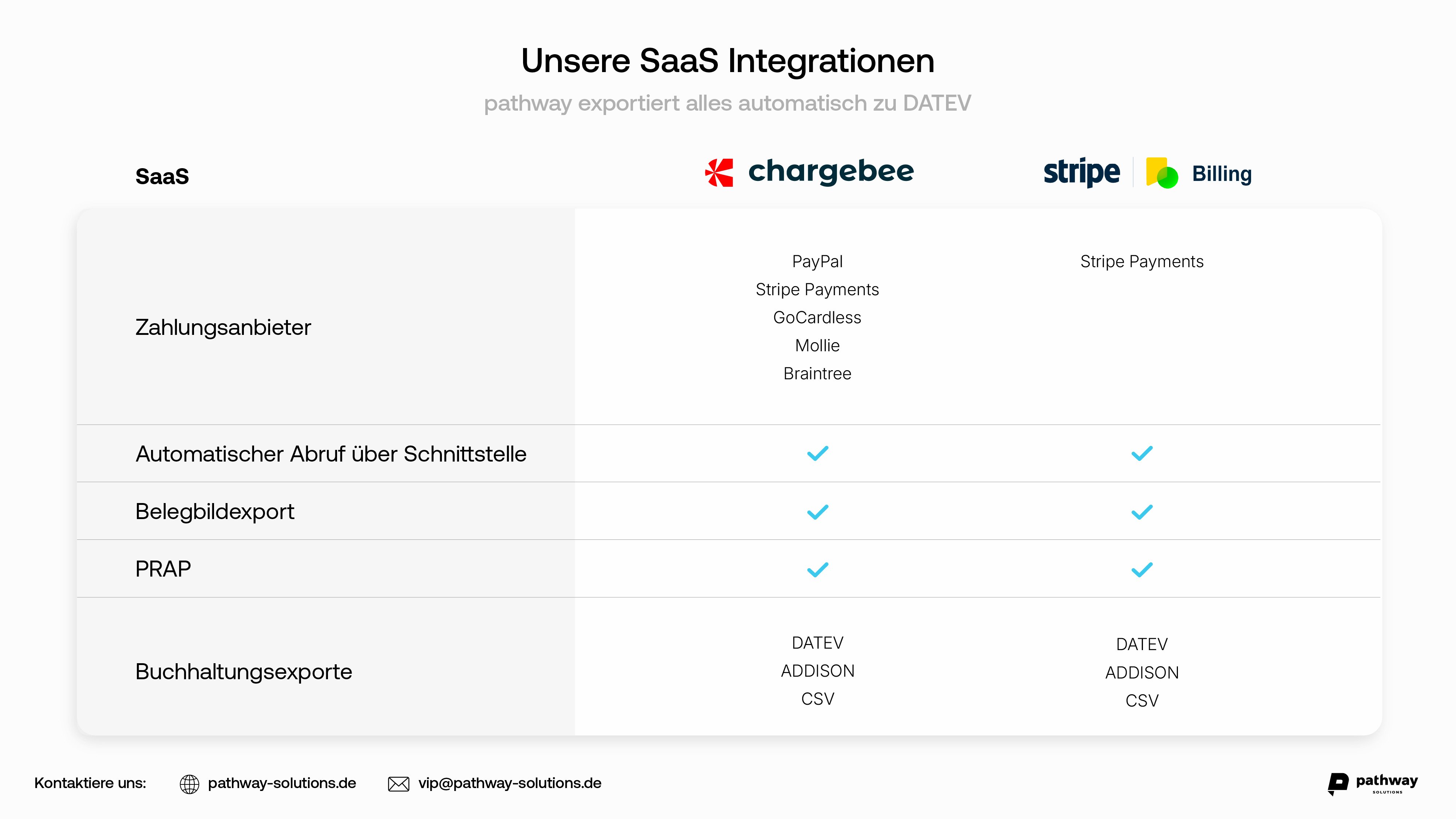Screen dimensions: 1456x819
Task: Click the Unsere SaaS Integrationen heading
Action: click(x=727, y=60)
